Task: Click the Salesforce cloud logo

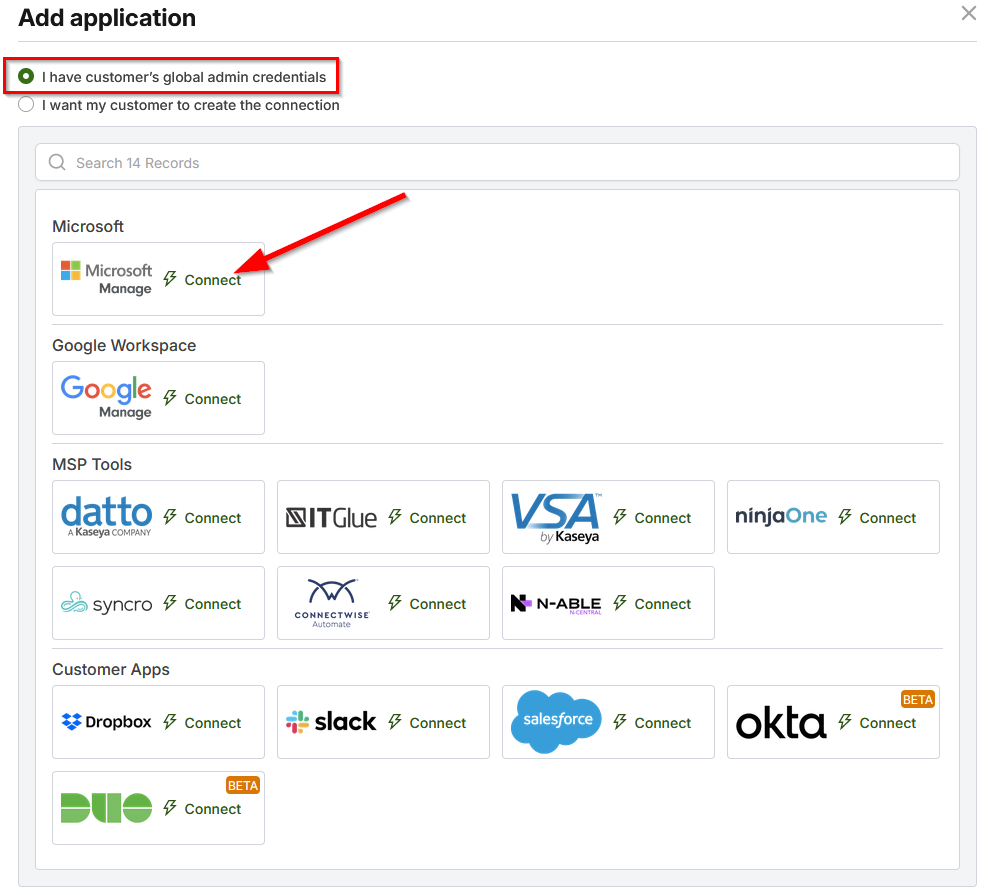Action: coord(556,721)
